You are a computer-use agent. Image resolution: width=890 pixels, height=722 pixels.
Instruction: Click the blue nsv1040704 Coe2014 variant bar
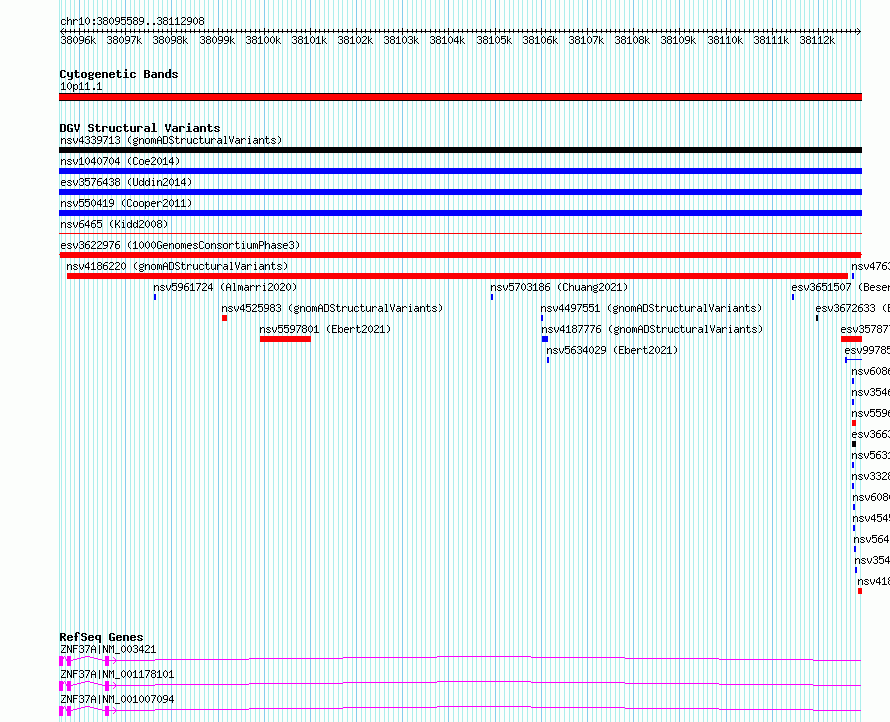(460, 171)
